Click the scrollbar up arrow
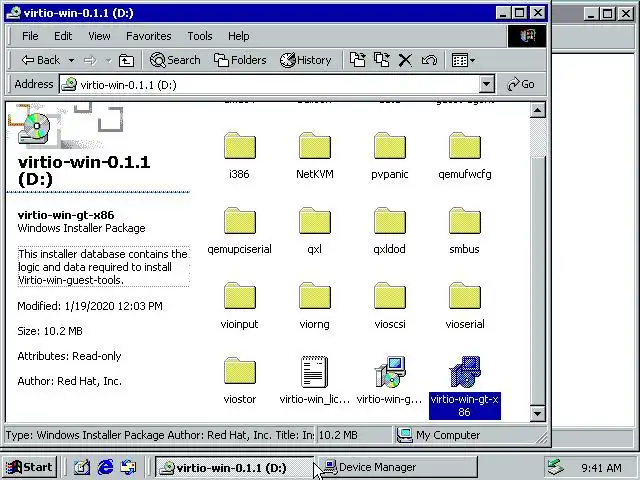 [x=538, y=110]
